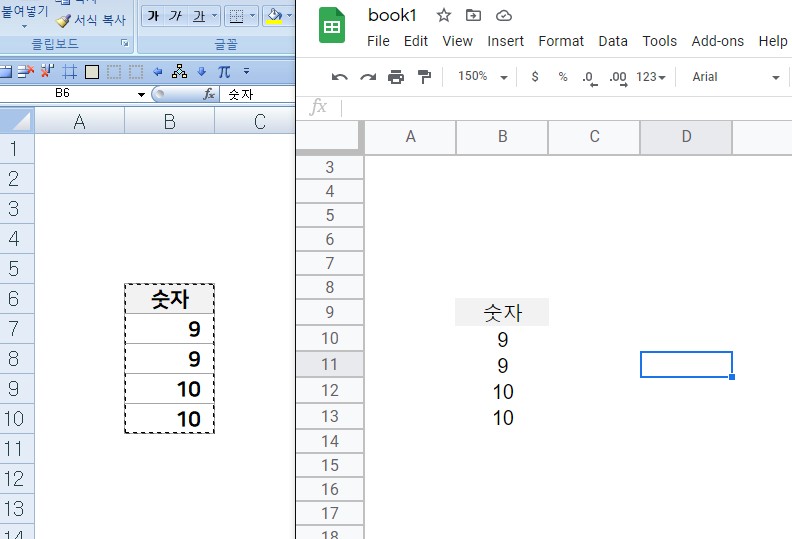Viewport: 792px width, 539px height.
Task: Open Add-ons menu in Google Sheets
Action: click(x=718, y=41)
